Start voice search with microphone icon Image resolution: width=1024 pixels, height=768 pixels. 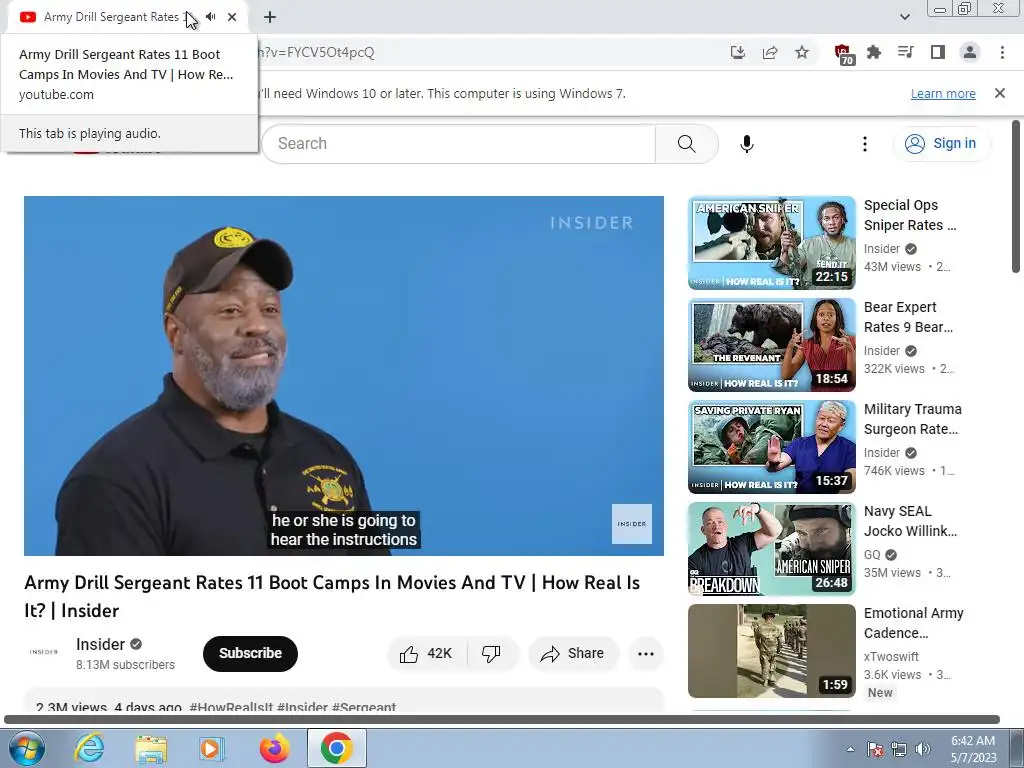[747, 144]
